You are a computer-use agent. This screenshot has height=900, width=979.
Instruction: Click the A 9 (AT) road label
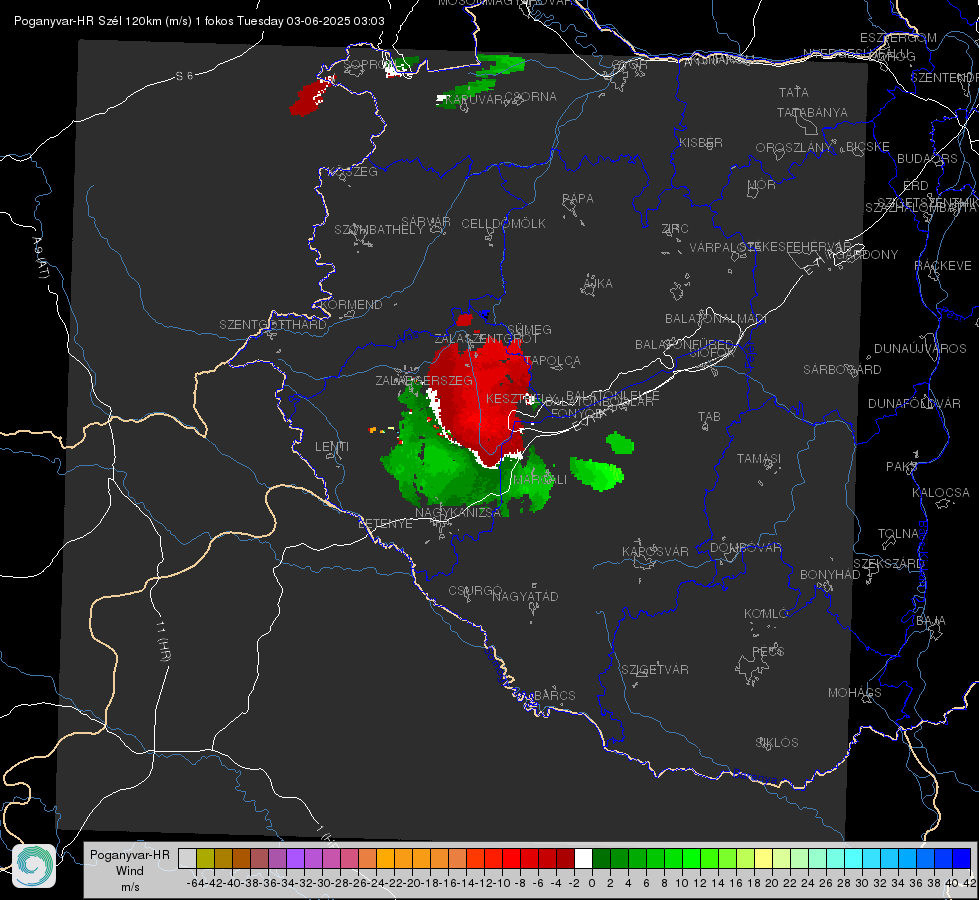[x=41, y=258]
